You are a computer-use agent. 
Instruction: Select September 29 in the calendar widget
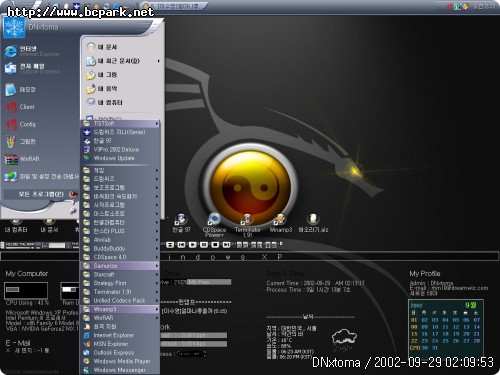(x=415, y=348)
